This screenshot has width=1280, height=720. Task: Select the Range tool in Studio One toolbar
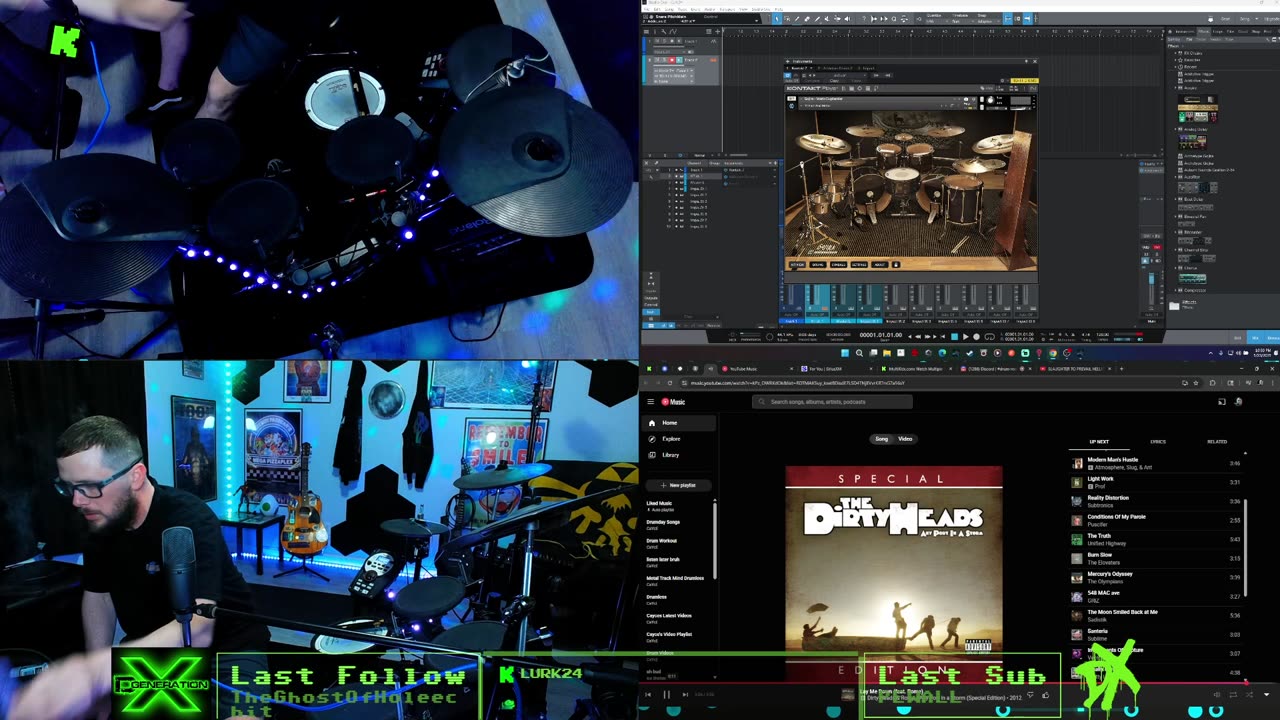point(787,19)
